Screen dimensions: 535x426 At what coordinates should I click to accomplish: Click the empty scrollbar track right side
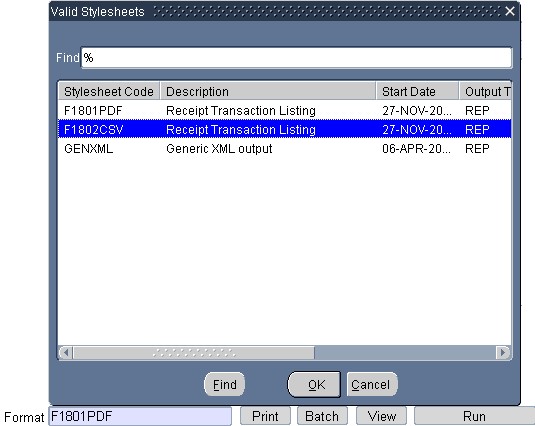tap(405, 352)
